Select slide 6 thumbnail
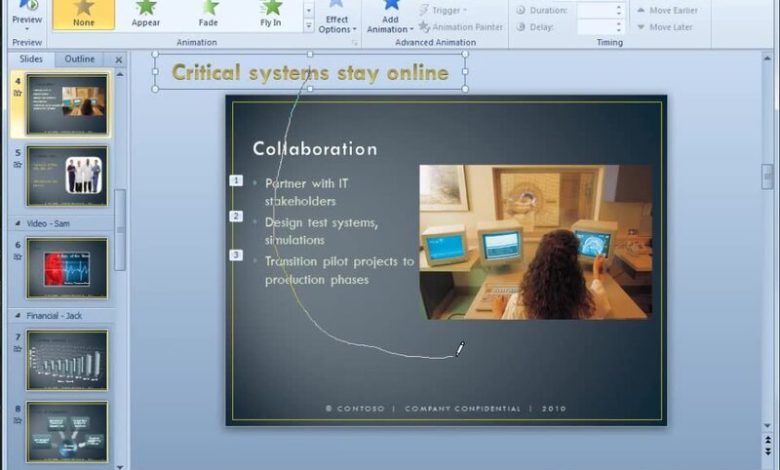 pyautogui.click(x=67, y=268)
